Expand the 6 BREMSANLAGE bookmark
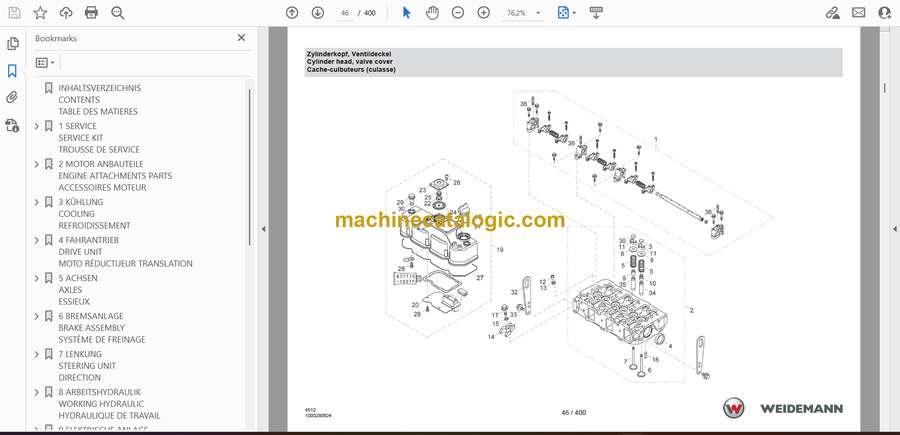The height and width of the screenshot is (435, 900). [x=37, y=316]
